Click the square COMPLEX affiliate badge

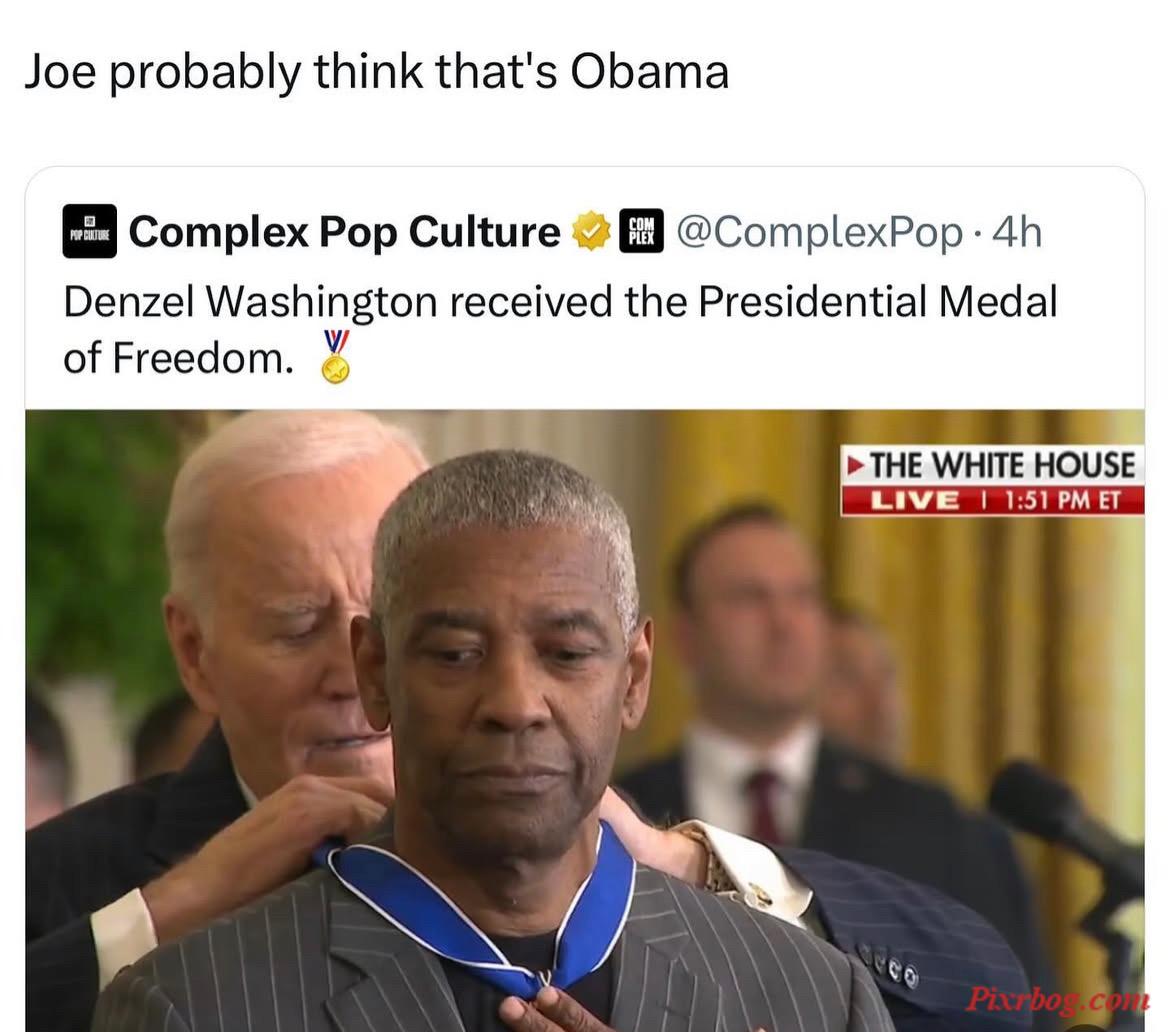[641, 231]
